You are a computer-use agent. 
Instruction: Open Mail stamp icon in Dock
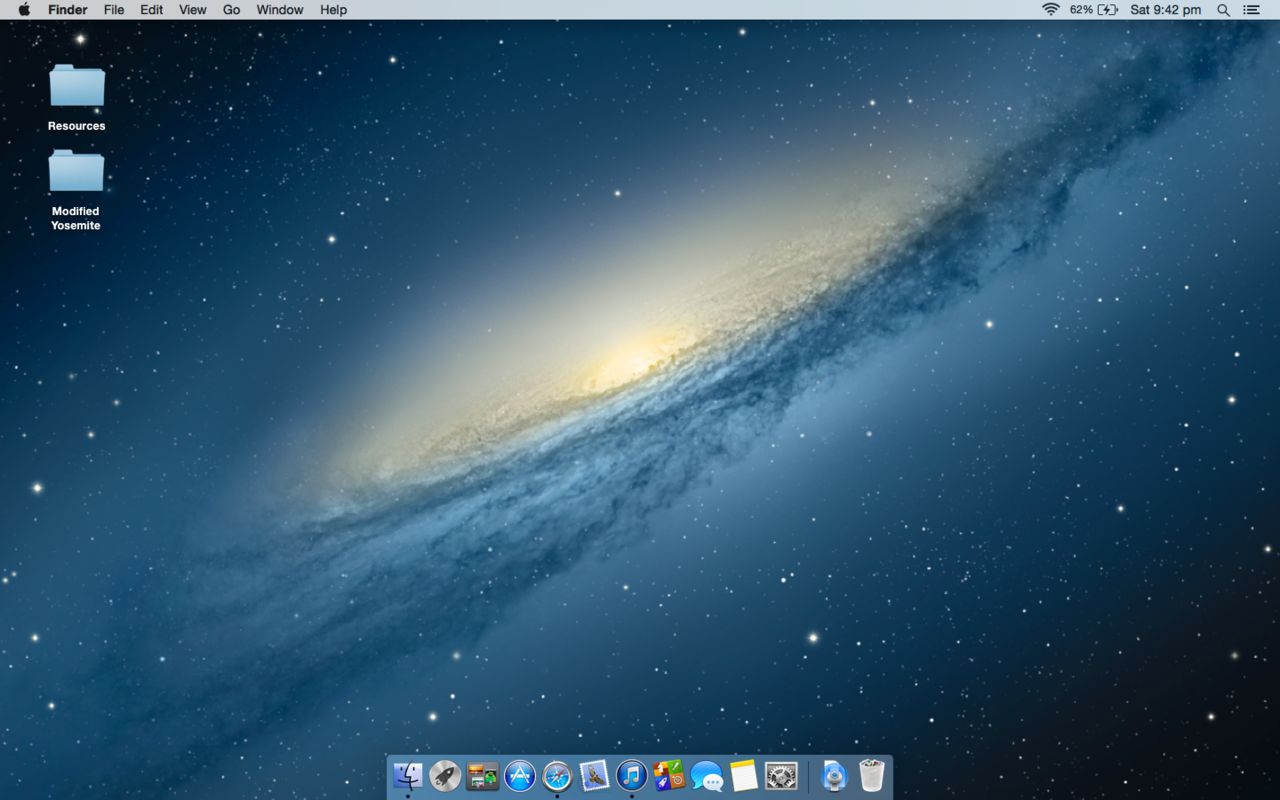(x=594, y=775)
